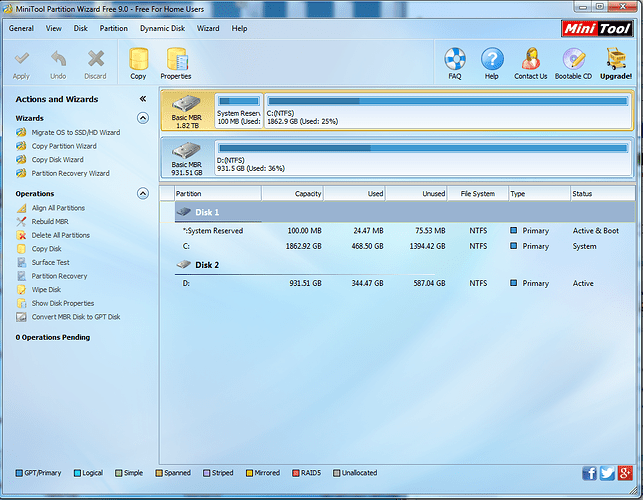This screenshot has height=500, width=643.
Task: Open the Google Plus icon
Action: (x=625, y=473)
